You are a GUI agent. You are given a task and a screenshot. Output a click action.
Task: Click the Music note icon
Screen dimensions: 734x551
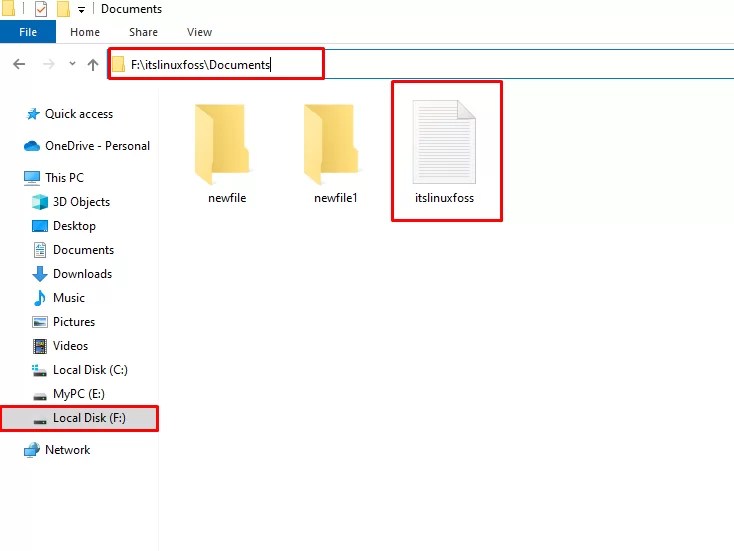[40, 298]
